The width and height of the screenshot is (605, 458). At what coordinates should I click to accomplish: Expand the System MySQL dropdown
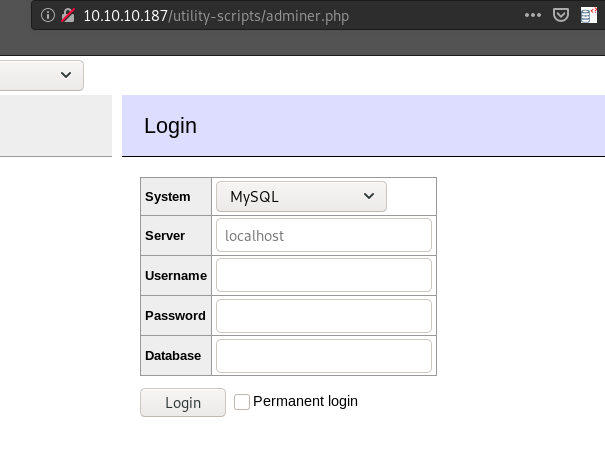point(301,197)
